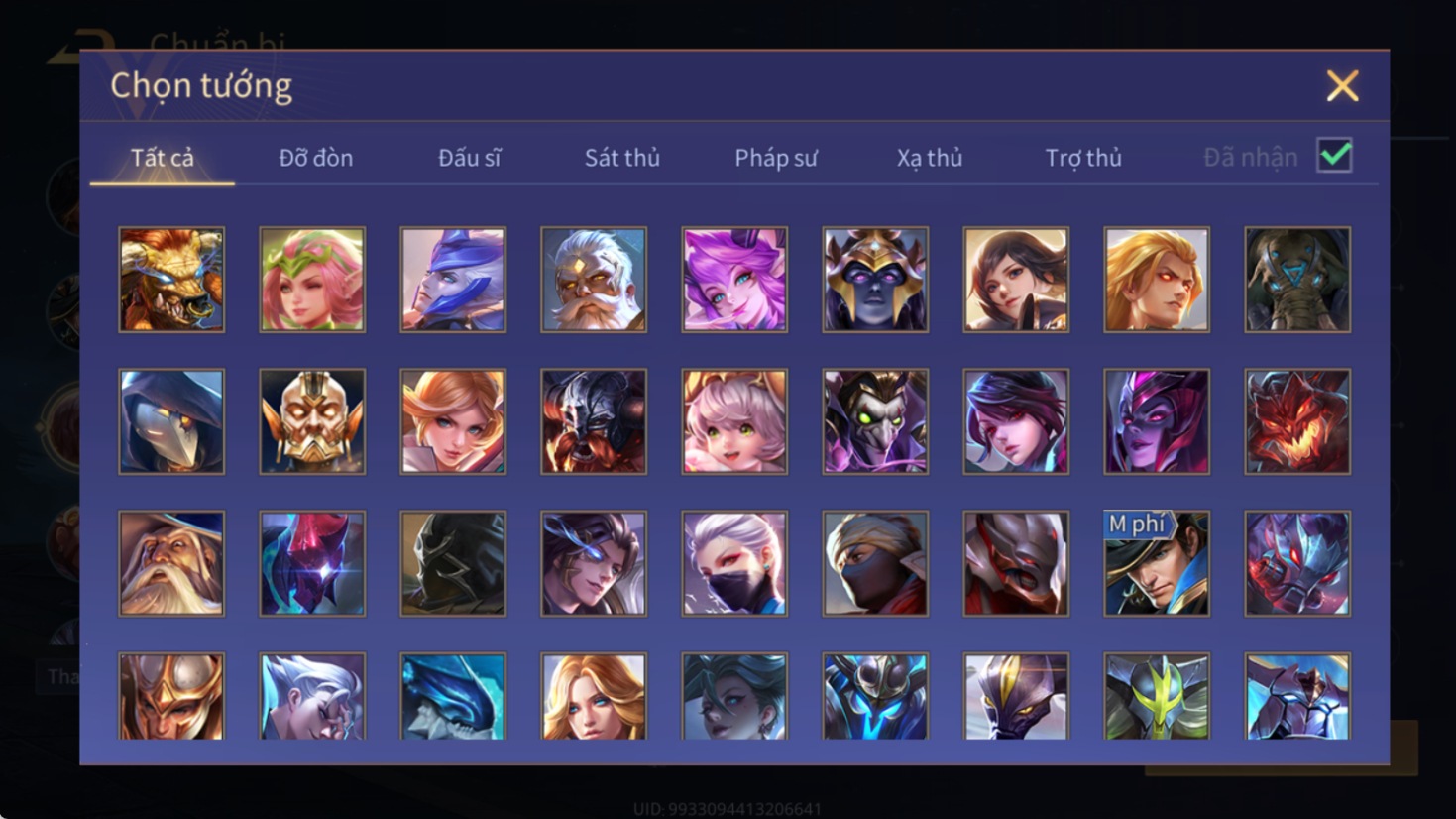Show the Pháp sư heroes tab
This screenshot has height=819, width=1456.
click(x=776, y=158)
